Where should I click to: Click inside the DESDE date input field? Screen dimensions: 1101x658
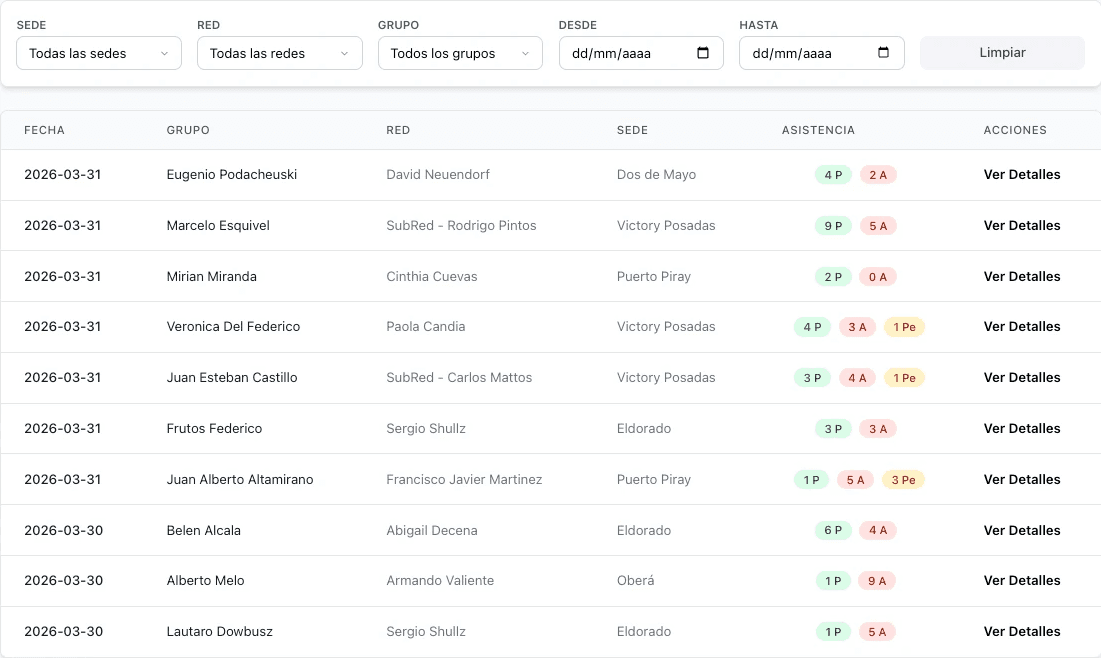tap(630, 52)
